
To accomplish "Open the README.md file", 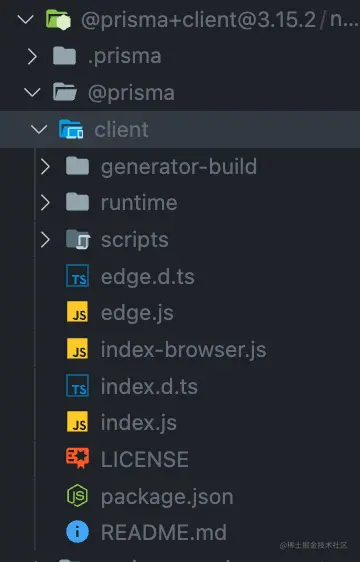I will click(164, 532).
